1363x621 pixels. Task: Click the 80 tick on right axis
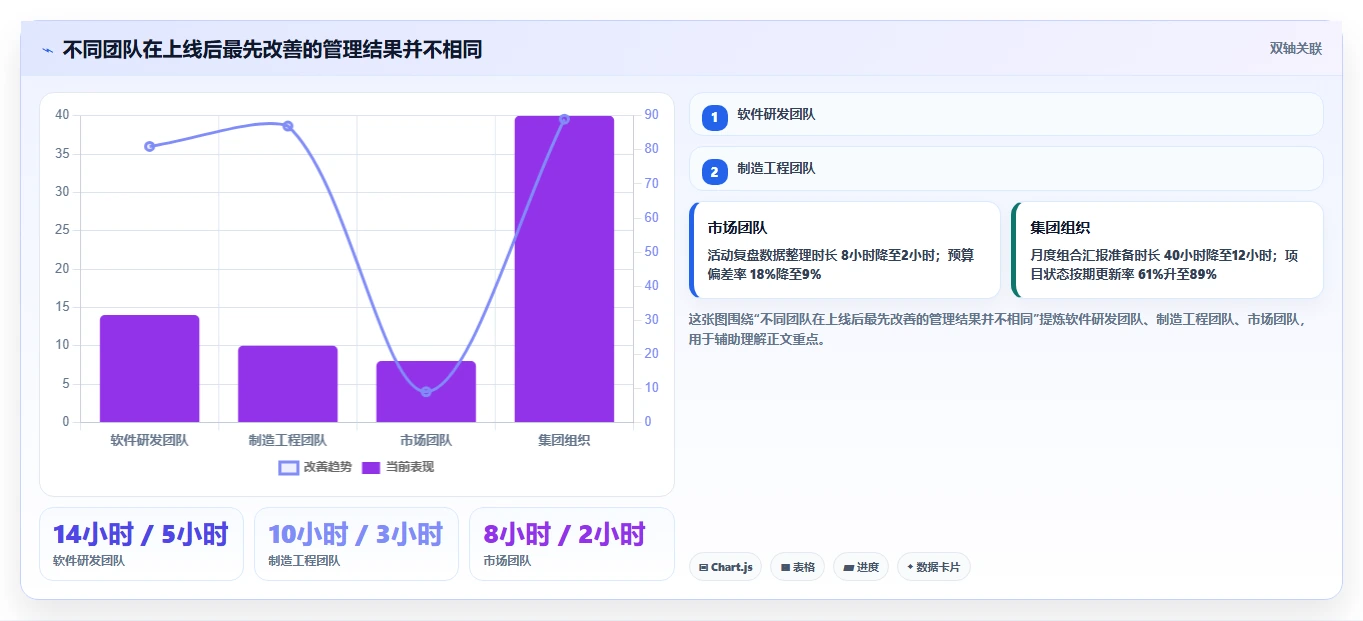[651, 149]
